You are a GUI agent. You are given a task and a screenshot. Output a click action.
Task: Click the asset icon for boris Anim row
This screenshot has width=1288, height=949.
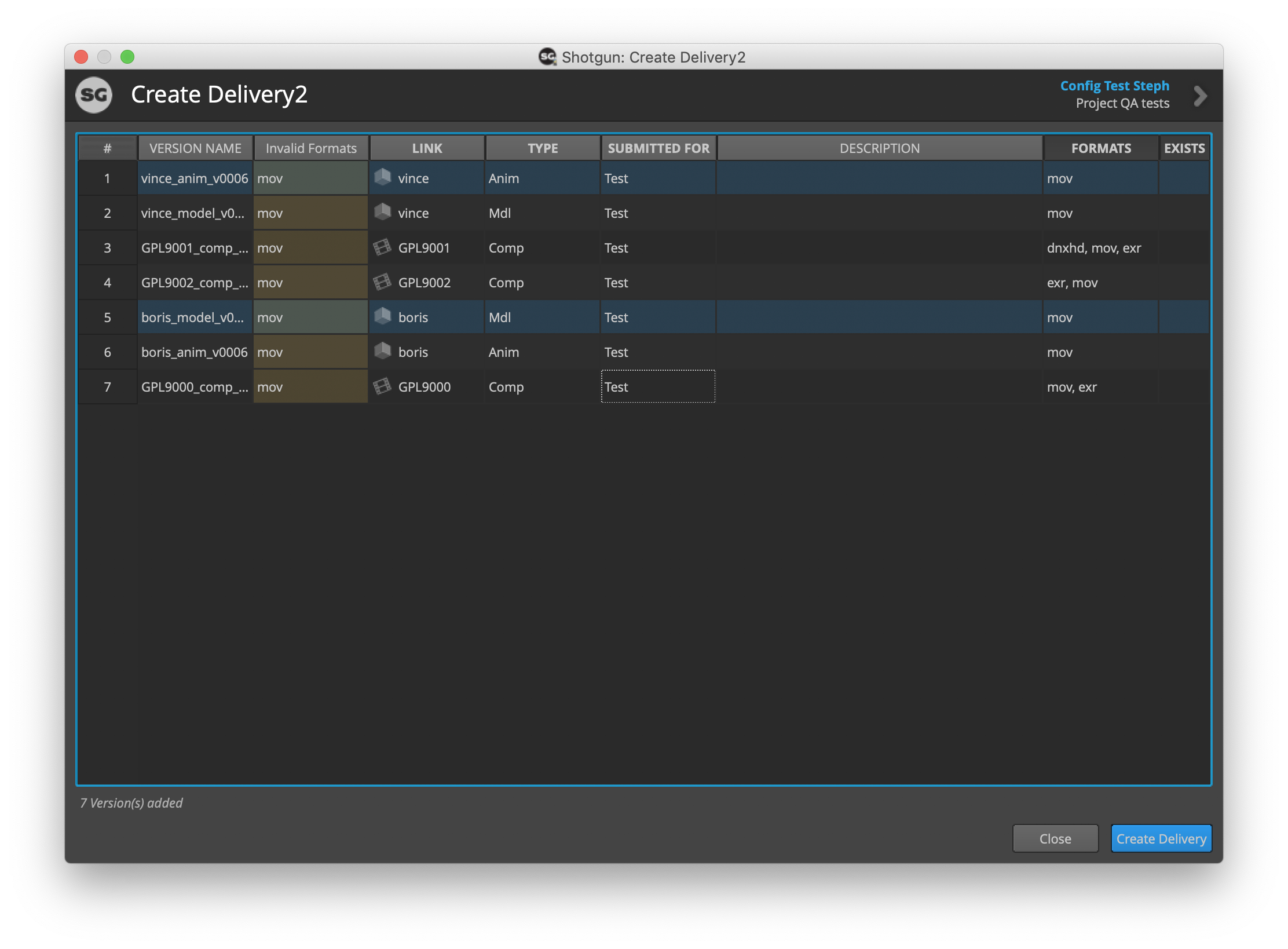(x=382, y=351)
